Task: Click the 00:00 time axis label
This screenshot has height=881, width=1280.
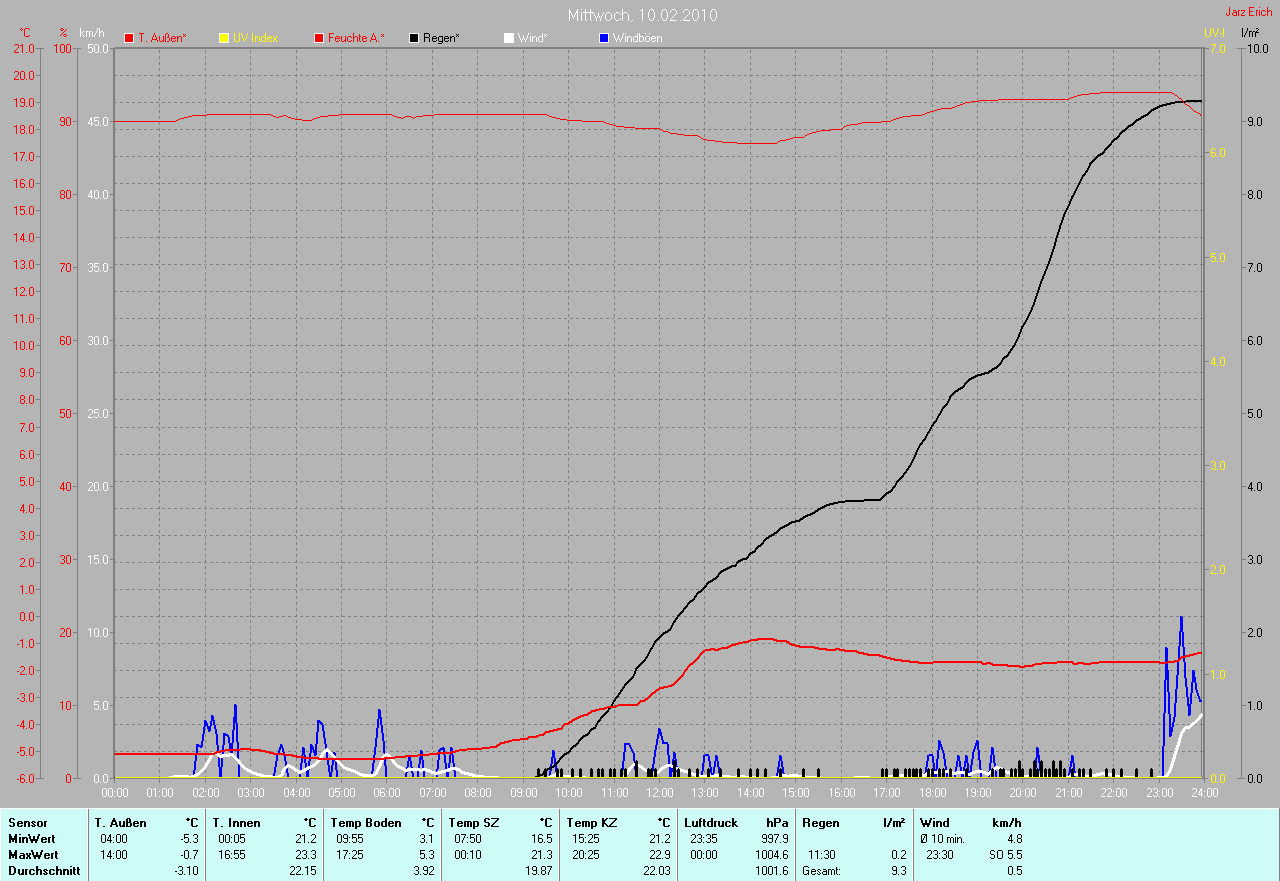Action: click(x=115, y=793)
